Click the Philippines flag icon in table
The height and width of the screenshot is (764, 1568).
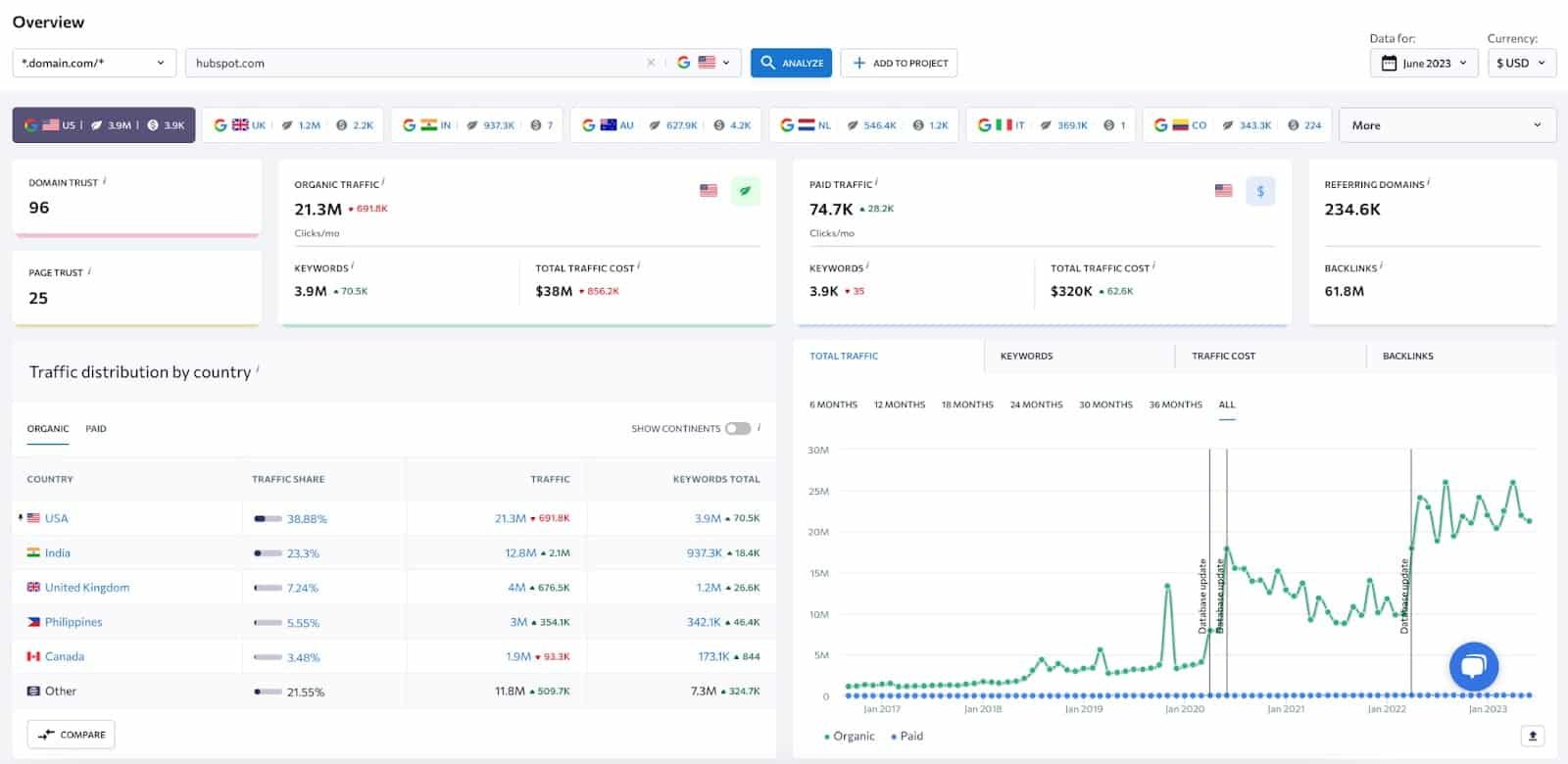(33, 621)
